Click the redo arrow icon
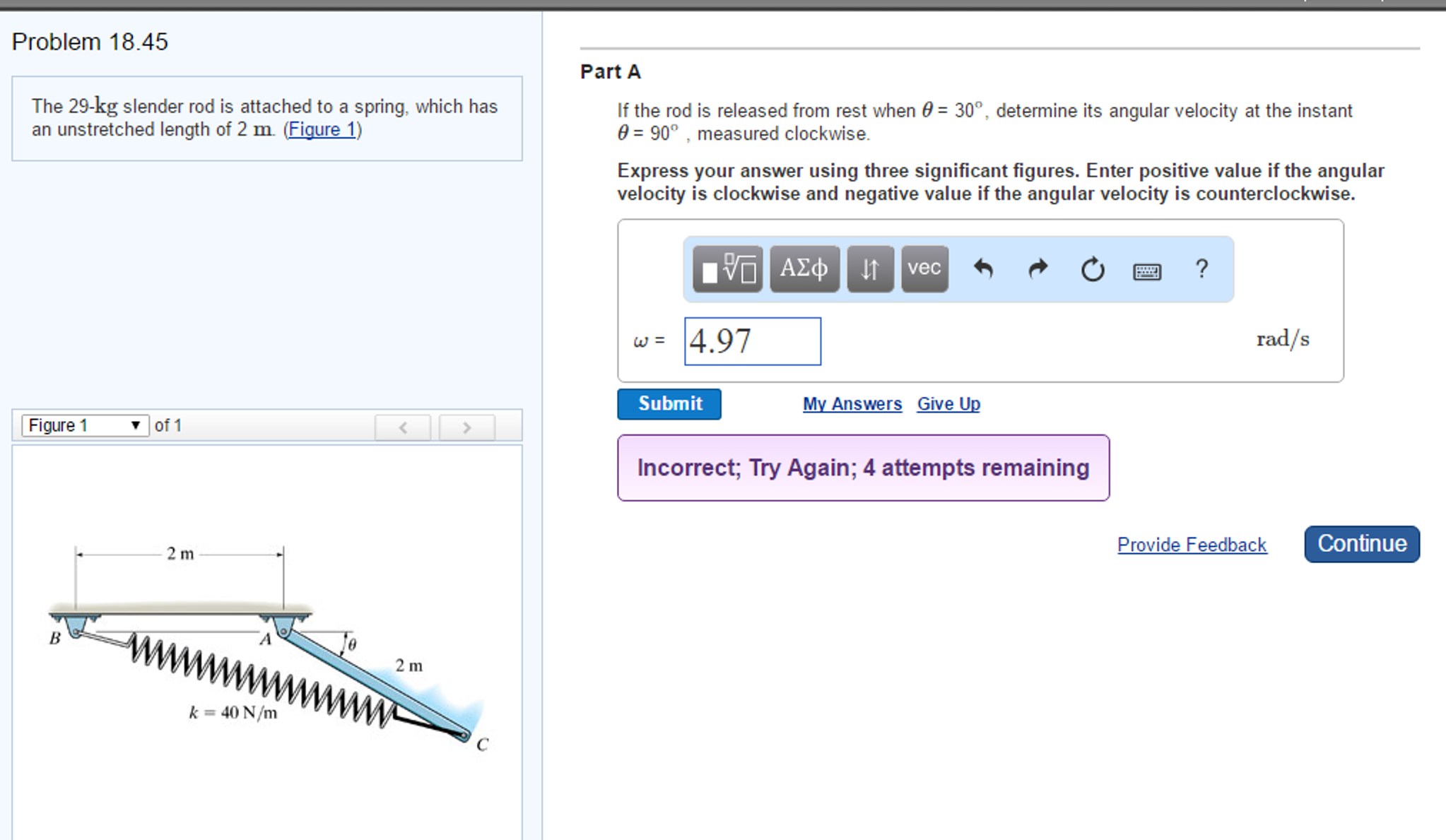1446x840 pixels. [1038, 269]
